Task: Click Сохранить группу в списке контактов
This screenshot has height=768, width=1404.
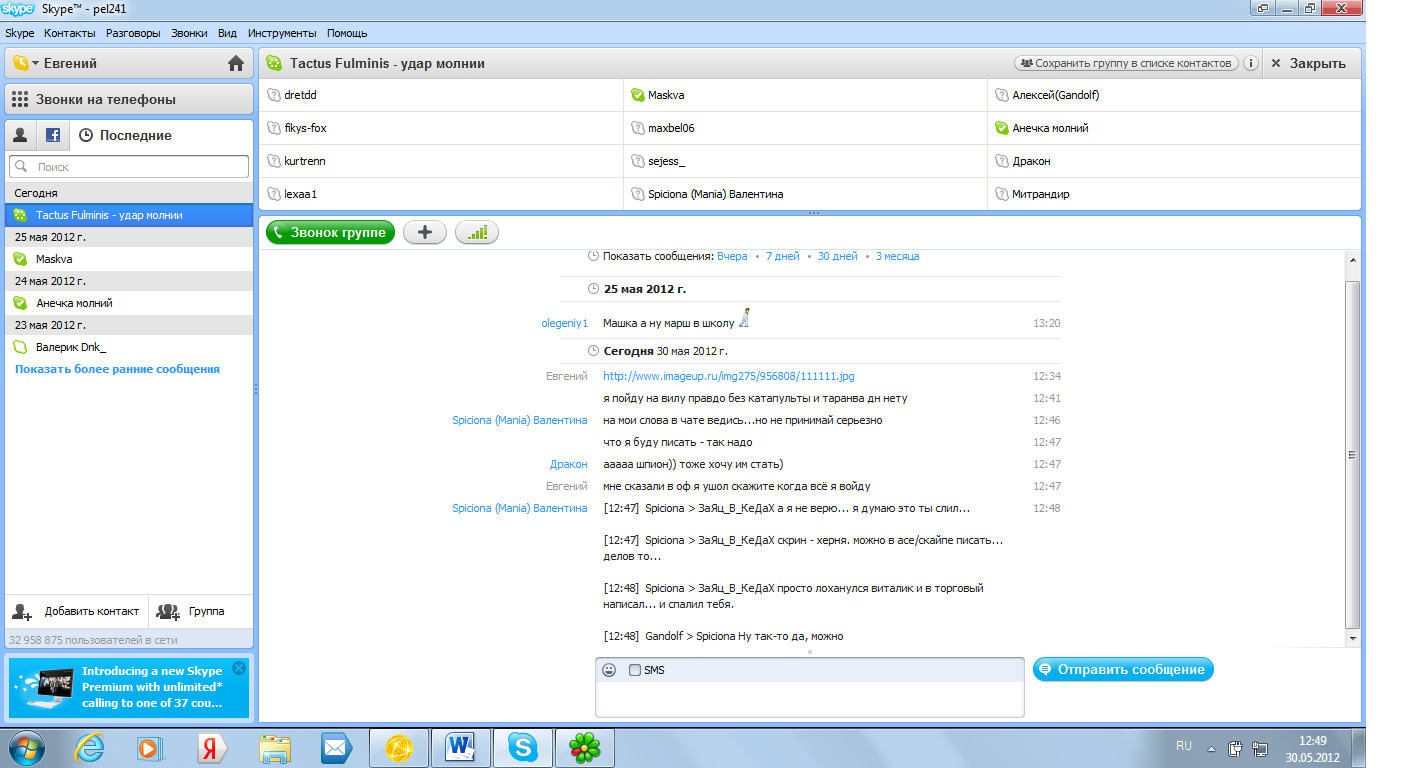Action: [x=1126, y=63]
